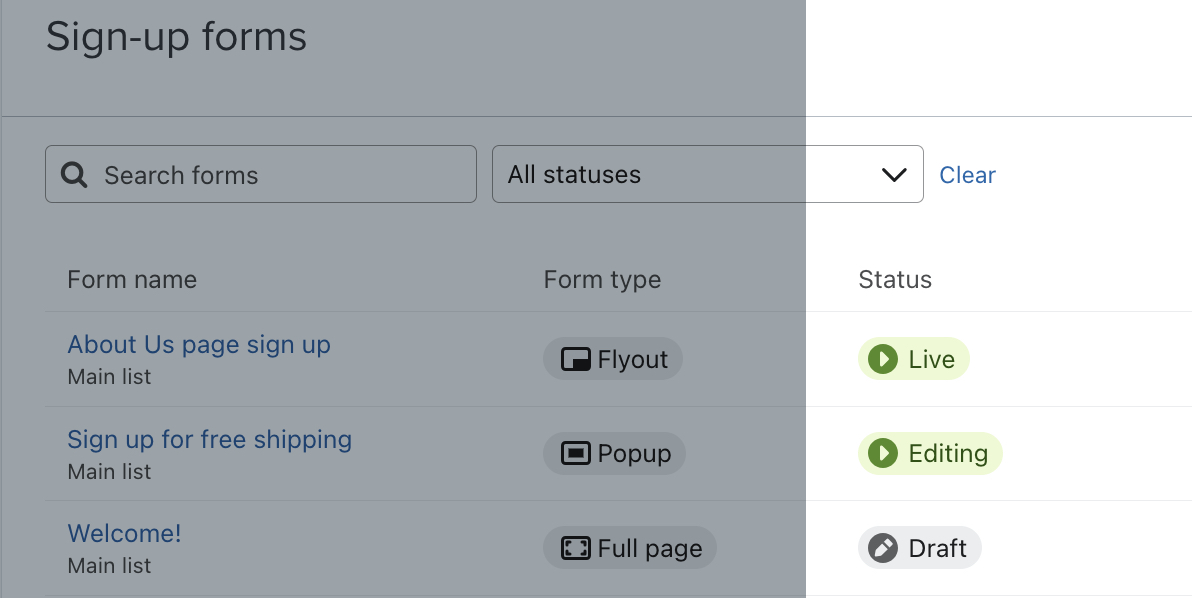This screenshot has width=1192, height=598.
Task: Click Clear to reset filters
Action: 967,175
